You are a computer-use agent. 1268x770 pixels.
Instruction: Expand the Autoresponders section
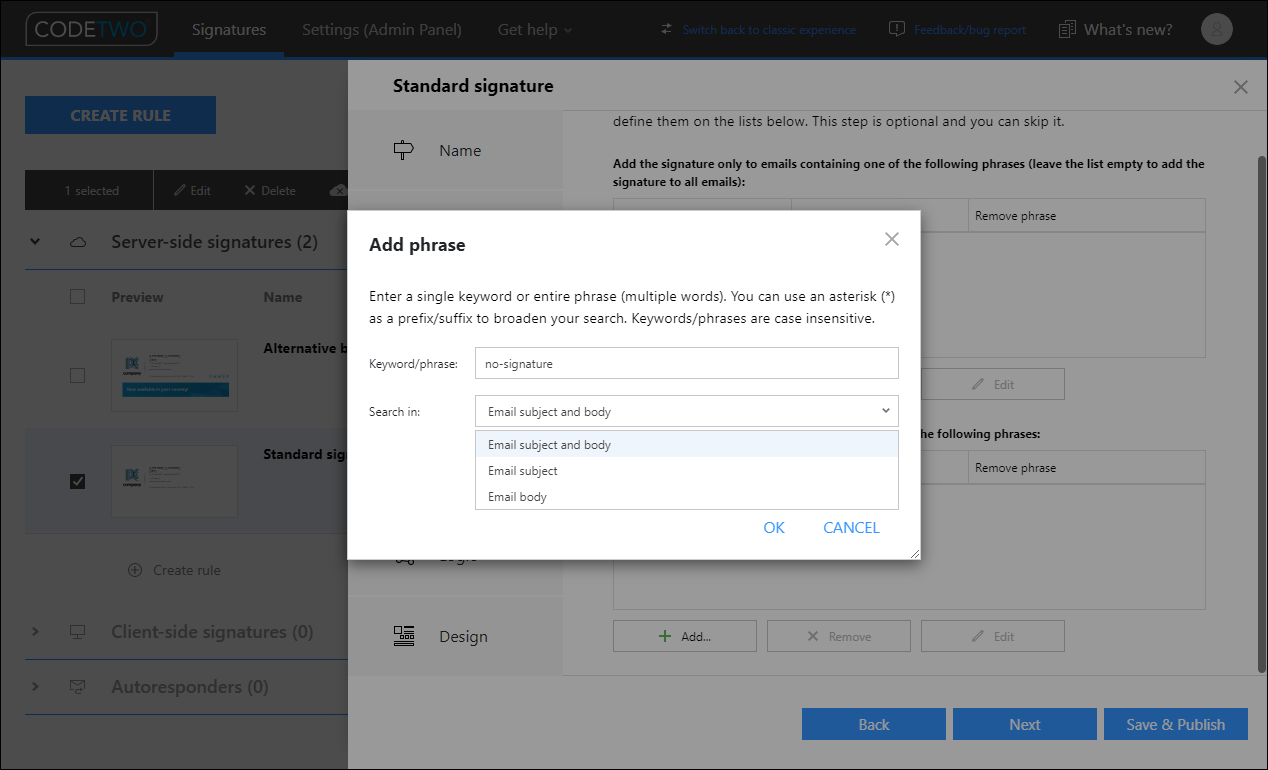tap(35, 687)
